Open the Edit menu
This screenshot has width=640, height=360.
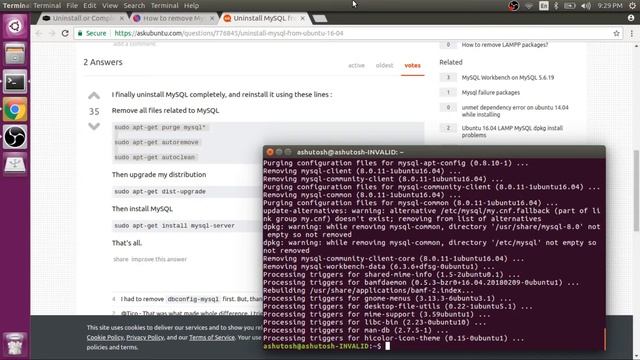click(89, 6)
